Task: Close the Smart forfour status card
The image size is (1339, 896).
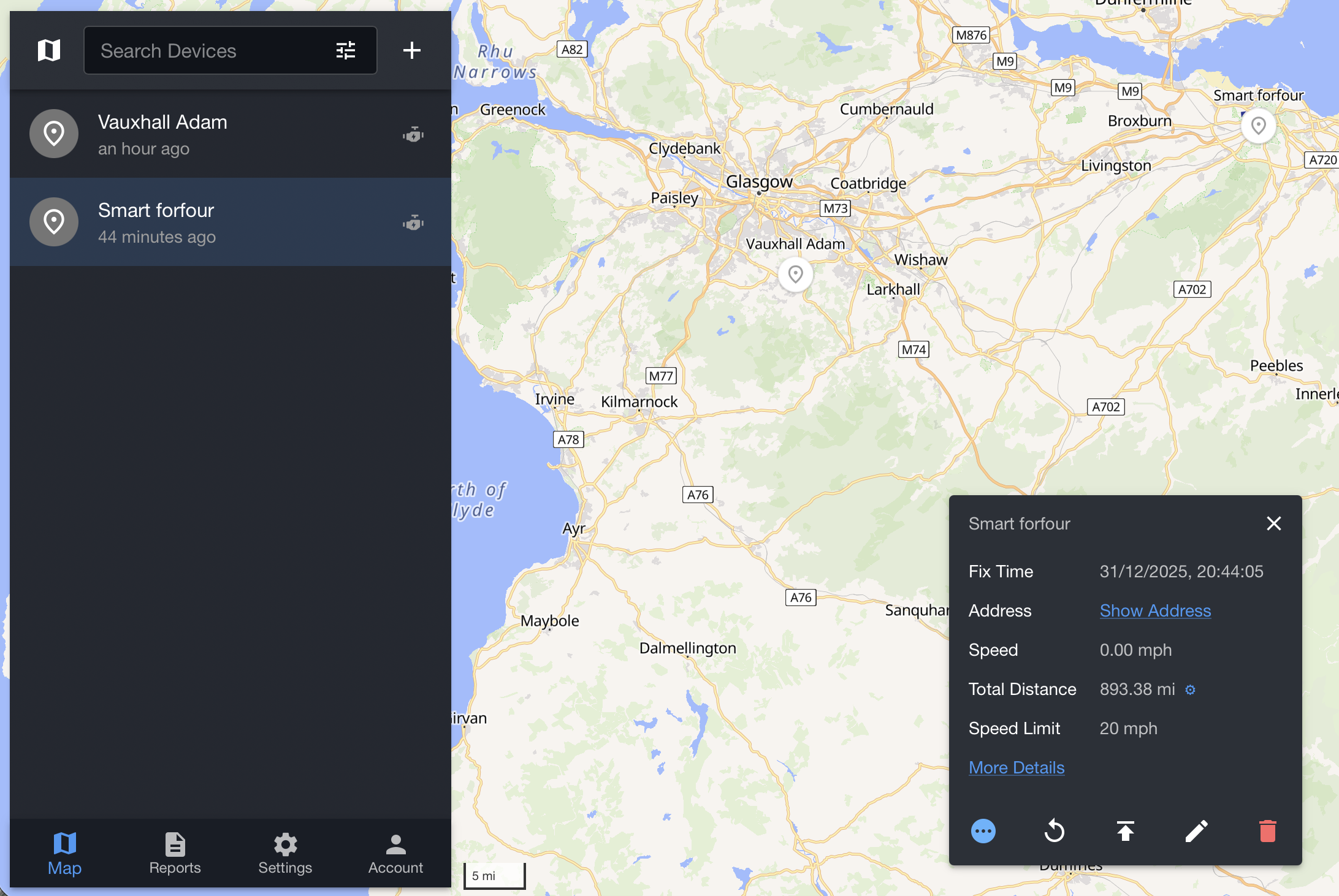Action: click(1273, 523)
